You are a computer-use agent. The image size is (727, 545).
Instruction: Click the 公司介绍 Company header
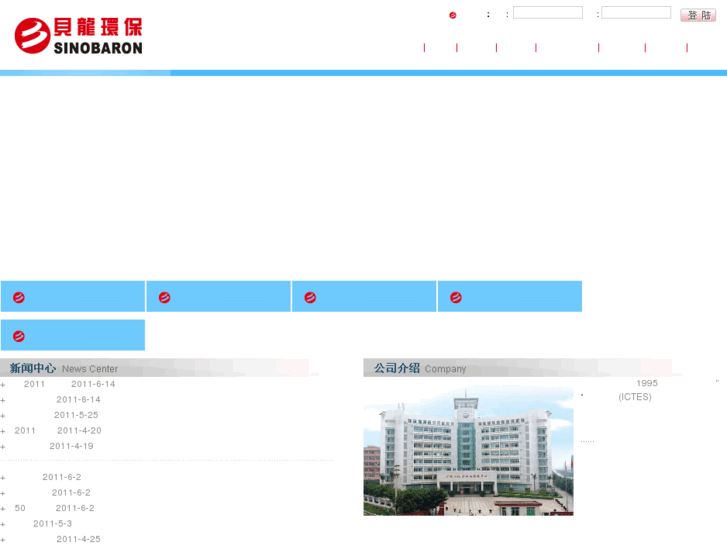click(x=420, y=368)
